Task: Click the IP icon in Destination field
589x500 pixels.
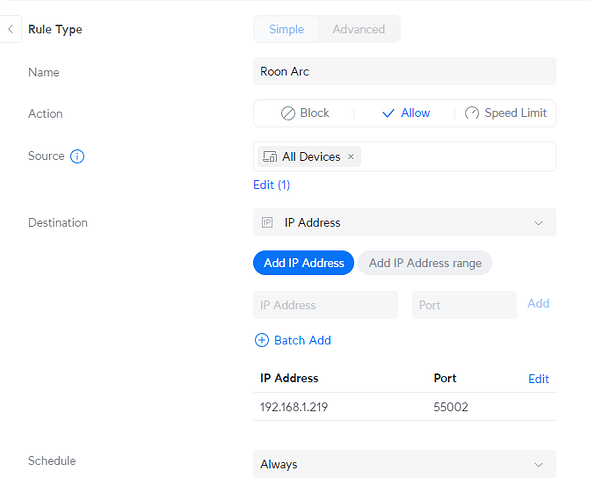Action: coord(267,222)
